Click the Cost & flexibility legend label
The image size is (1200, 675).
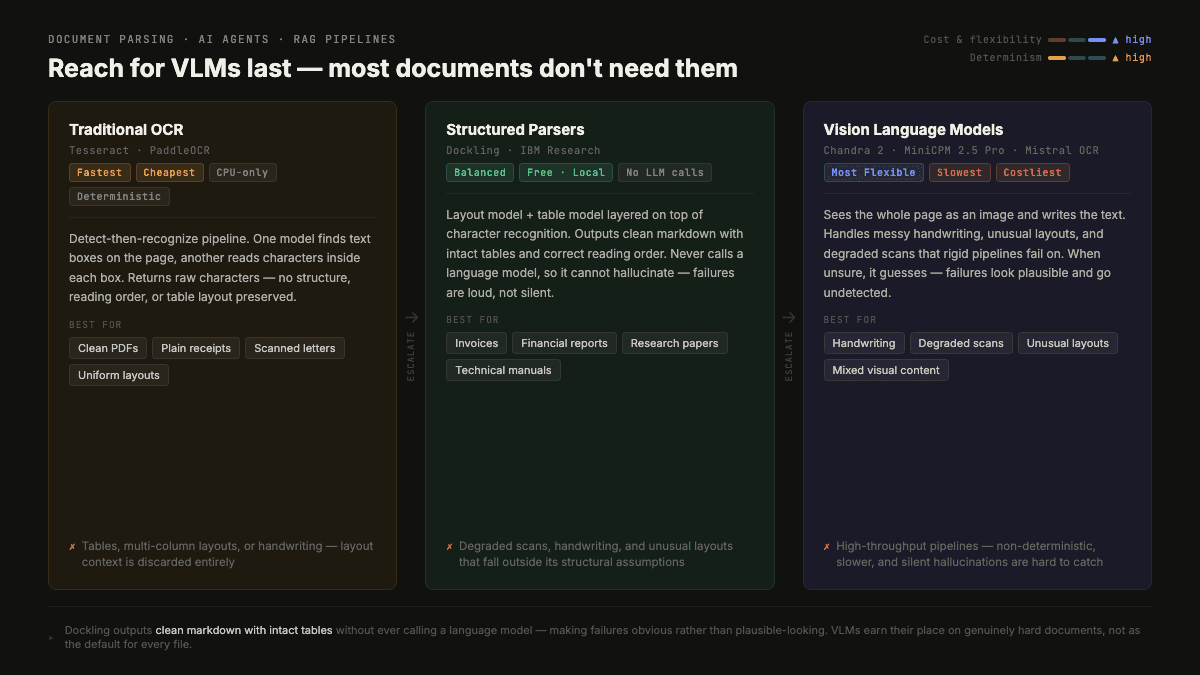pyautogui.click(x=982, y=40)
